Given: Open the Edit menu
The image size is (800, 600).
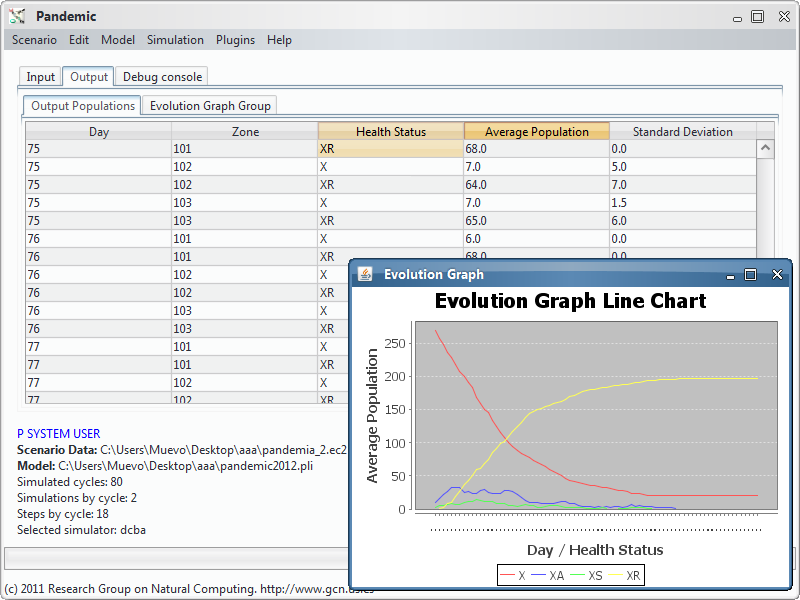Looking at the screenshot, I should coord(79,40).
